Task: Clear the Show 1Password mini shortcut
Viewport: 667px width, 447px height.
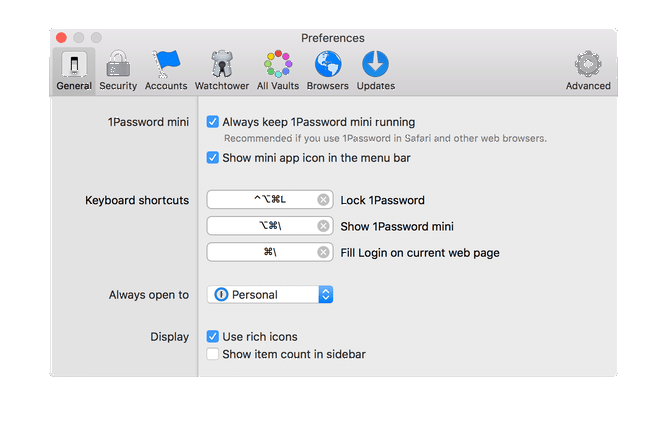Action: 323,226
